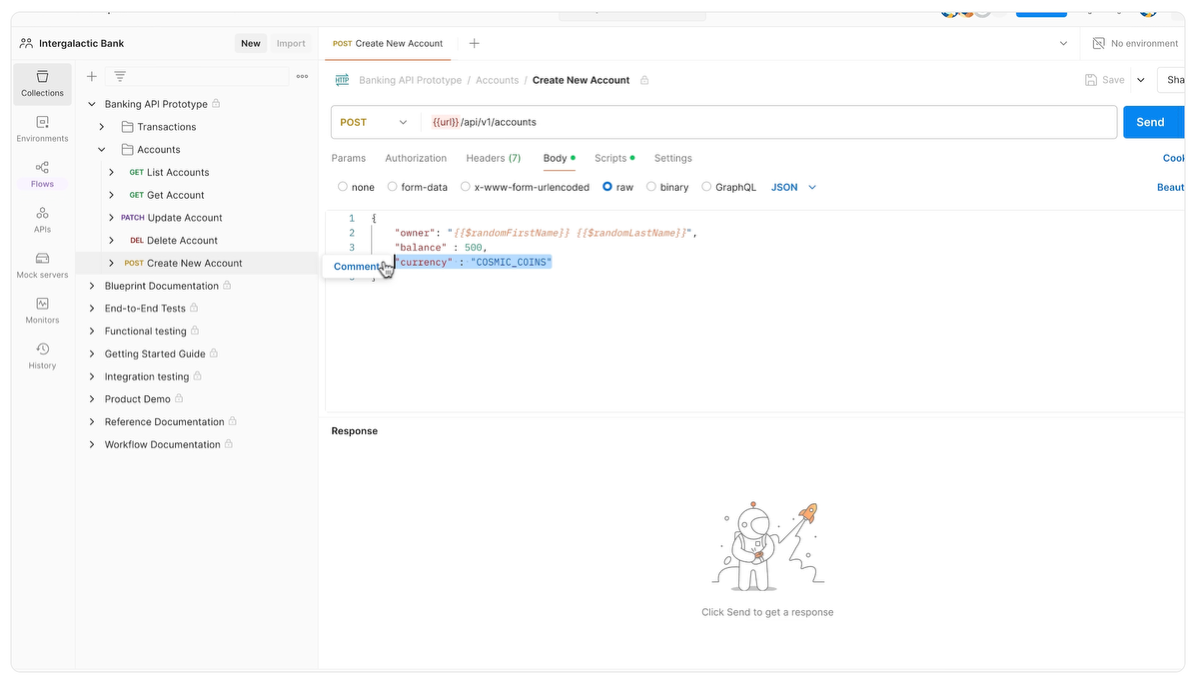
Task: Click the Comment popup button
Action: pyautogui.click(x=356, y=266)
